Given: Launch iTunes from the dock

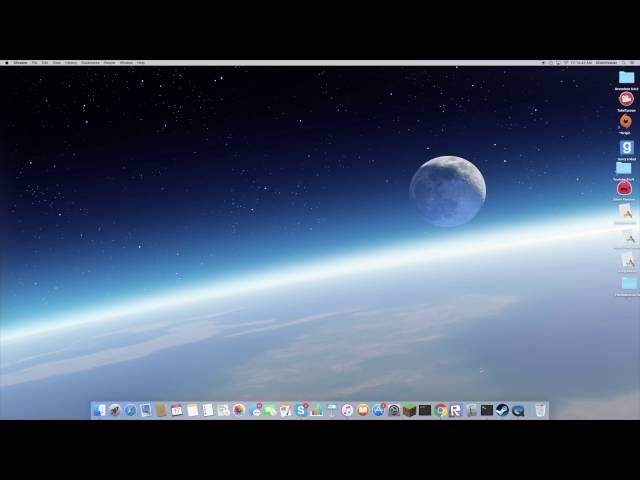Looking at the screenshot, I should [347, 410].
